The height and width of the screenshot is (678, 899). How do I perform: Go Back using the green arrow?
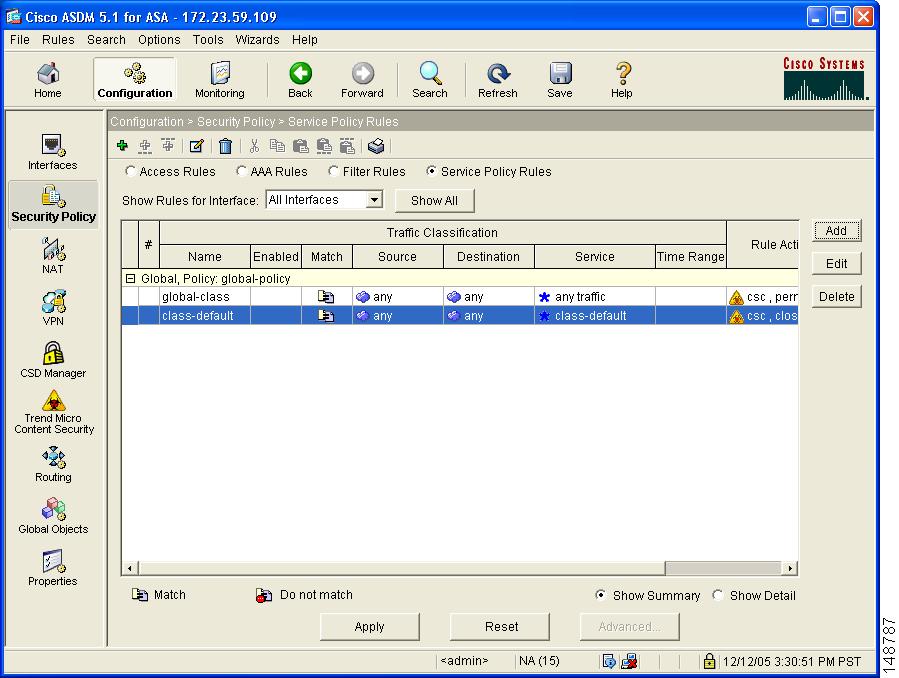300,80
